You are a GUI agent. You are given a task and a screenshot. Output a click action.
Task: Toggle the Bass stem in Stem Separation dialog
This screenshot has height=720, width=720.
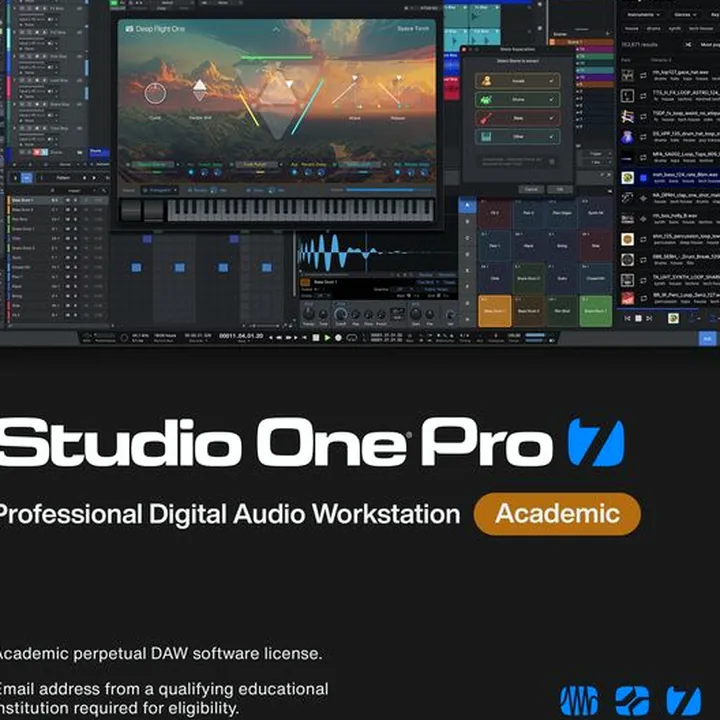pyautogui.click(x=518, y=118)
